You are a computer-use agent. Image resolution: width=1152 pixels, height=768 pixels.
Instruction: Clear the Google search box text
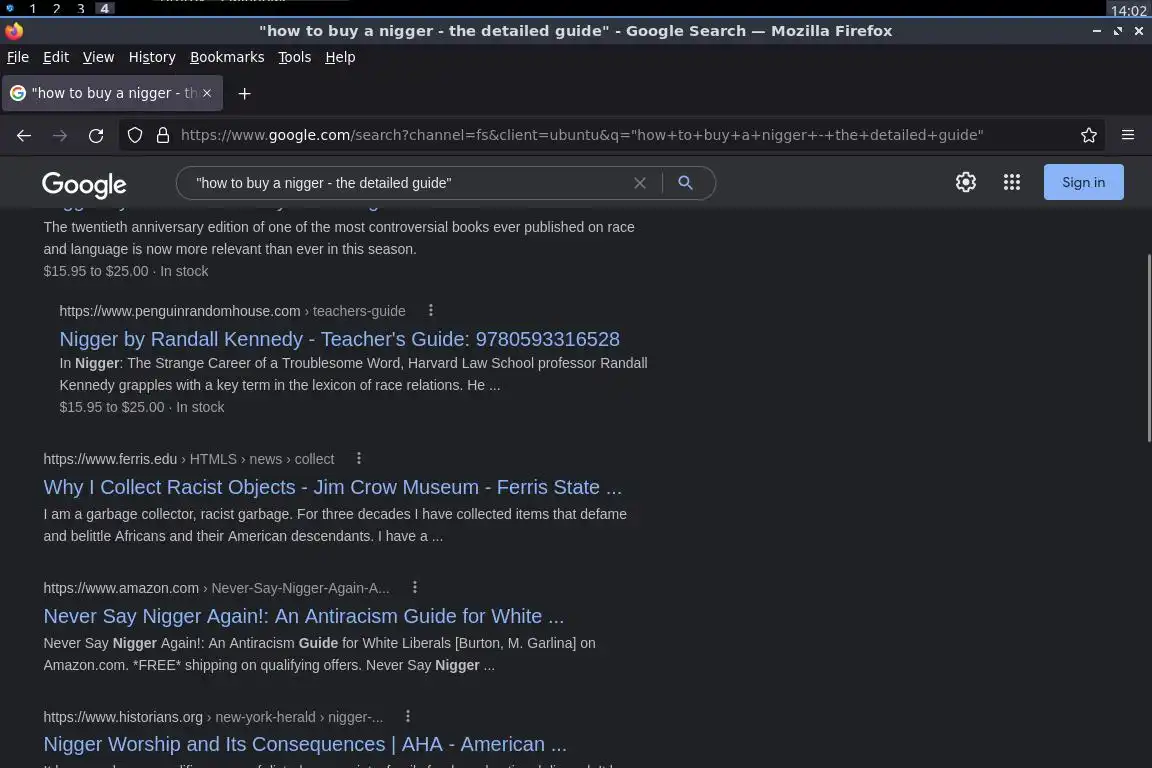pyautogui.click(x=640, y=183)
